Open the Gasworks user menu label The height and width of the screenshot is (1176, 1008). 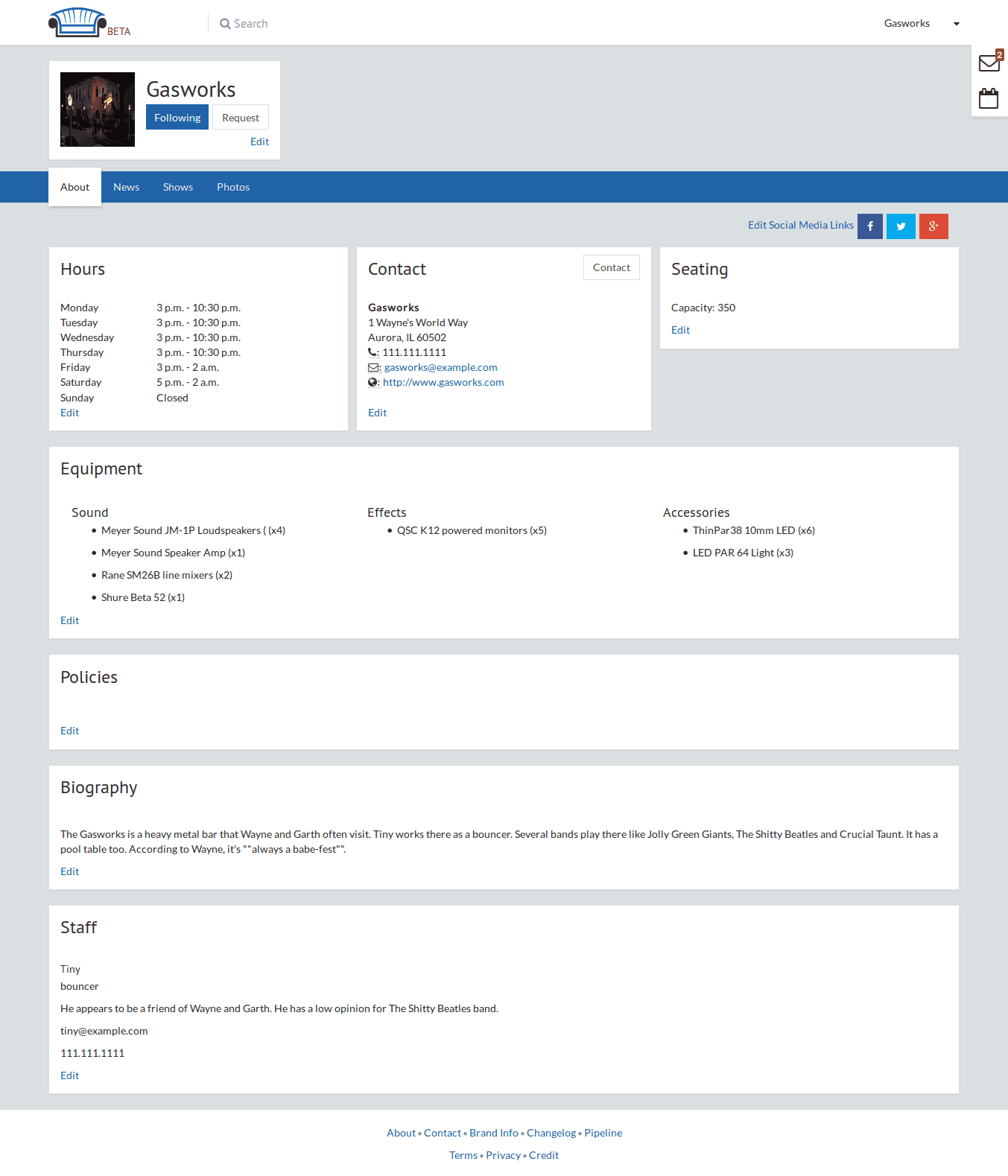(907, 23)
